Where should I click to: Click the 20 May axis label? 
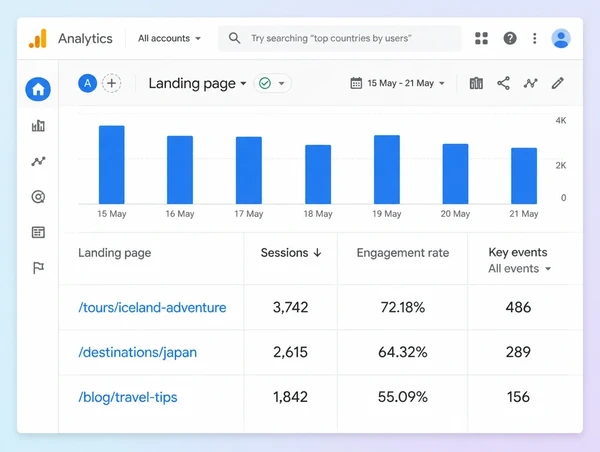[x=455, y=214]
